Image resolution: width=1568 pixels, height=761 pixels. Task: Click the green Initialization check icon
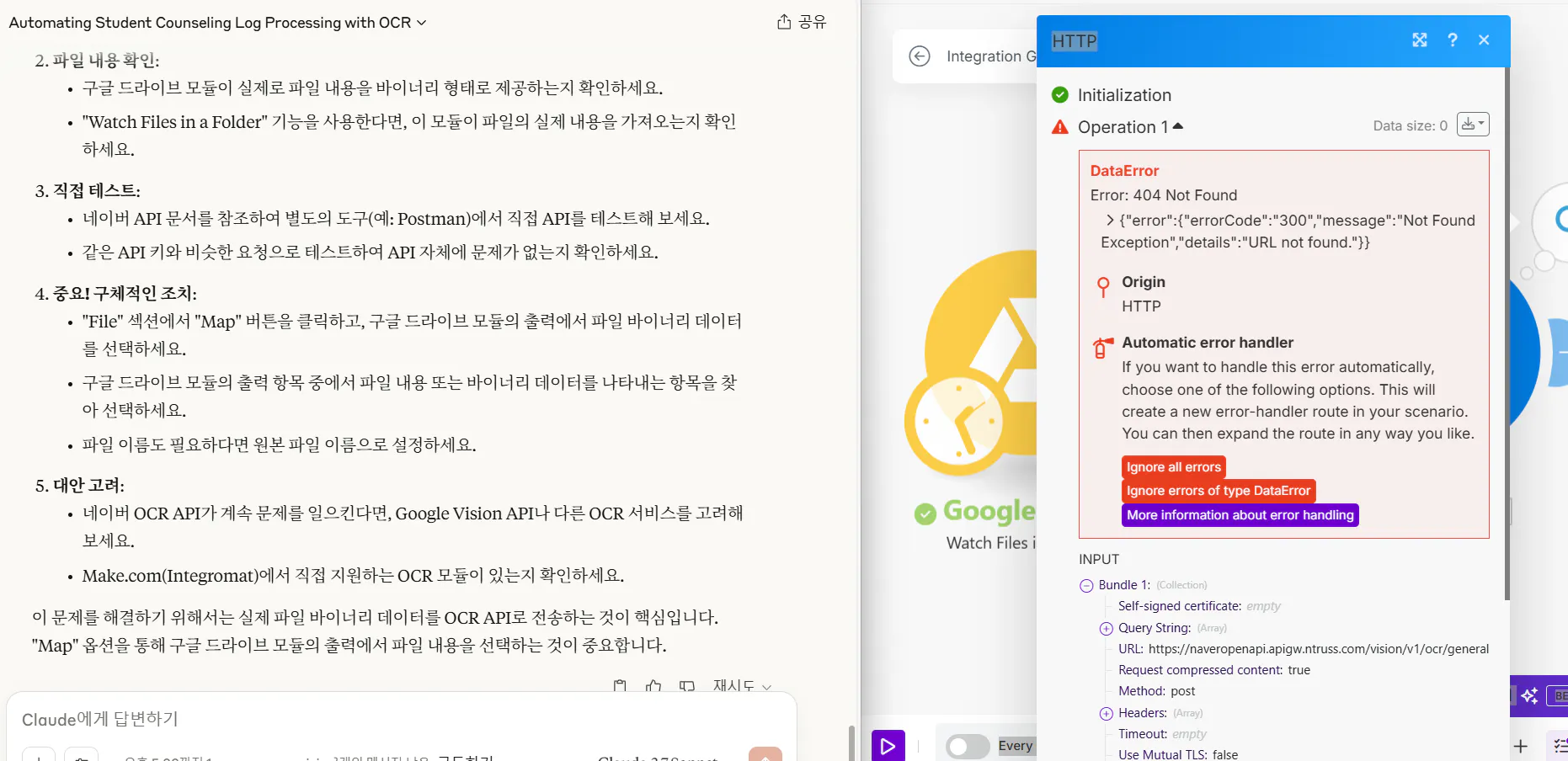[1060, 95]
